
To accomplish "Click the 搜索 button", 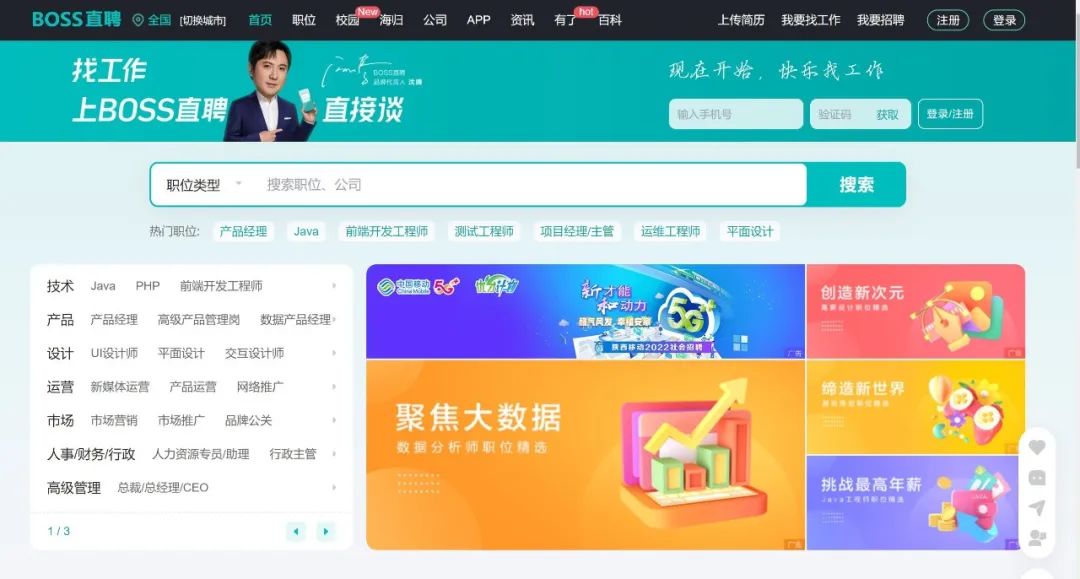I will [x=856, y=185].
